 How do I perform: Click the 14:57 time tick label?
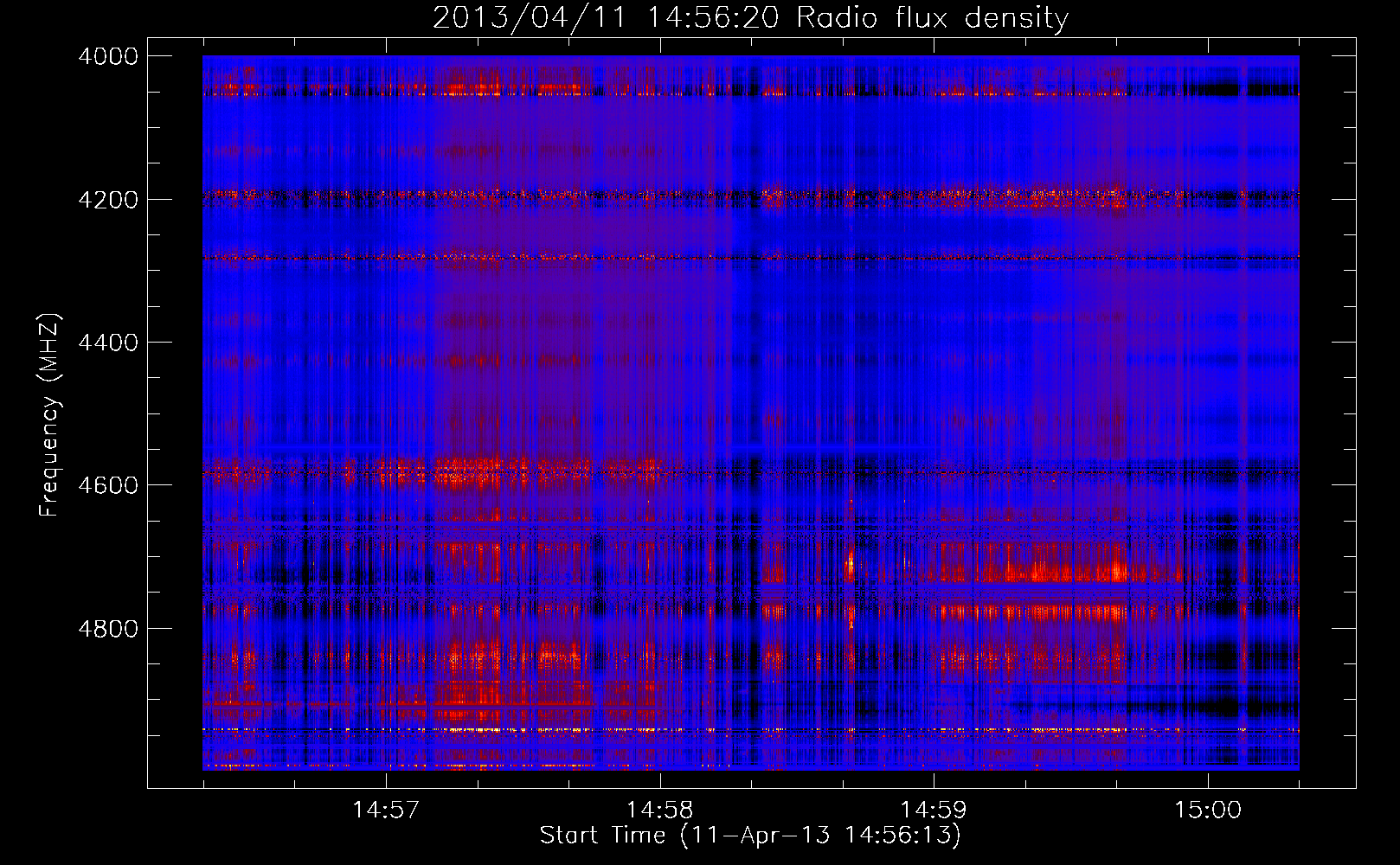click(386, 811)
